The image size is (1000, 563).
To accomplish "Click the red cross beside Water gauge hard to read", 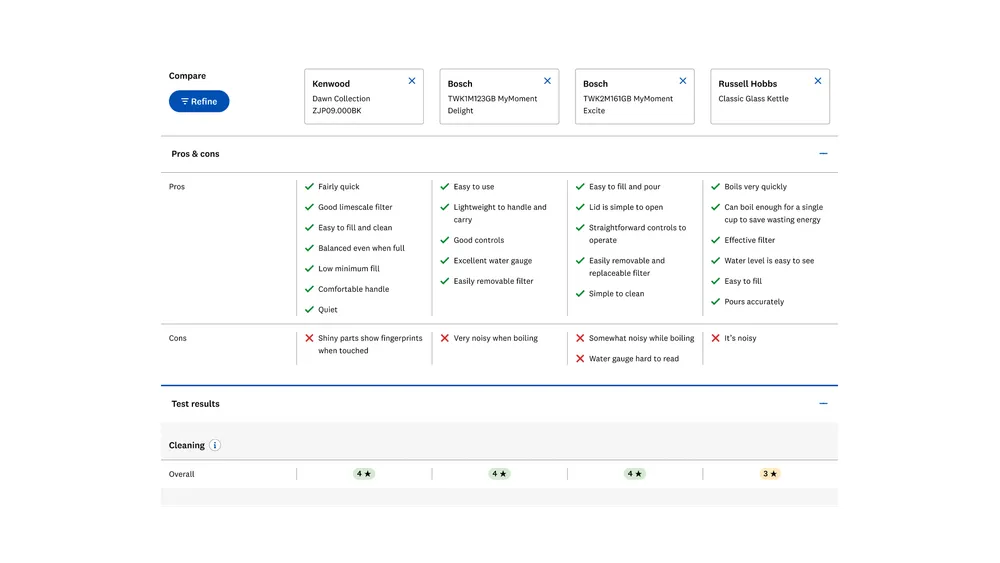I will point(580,359).
